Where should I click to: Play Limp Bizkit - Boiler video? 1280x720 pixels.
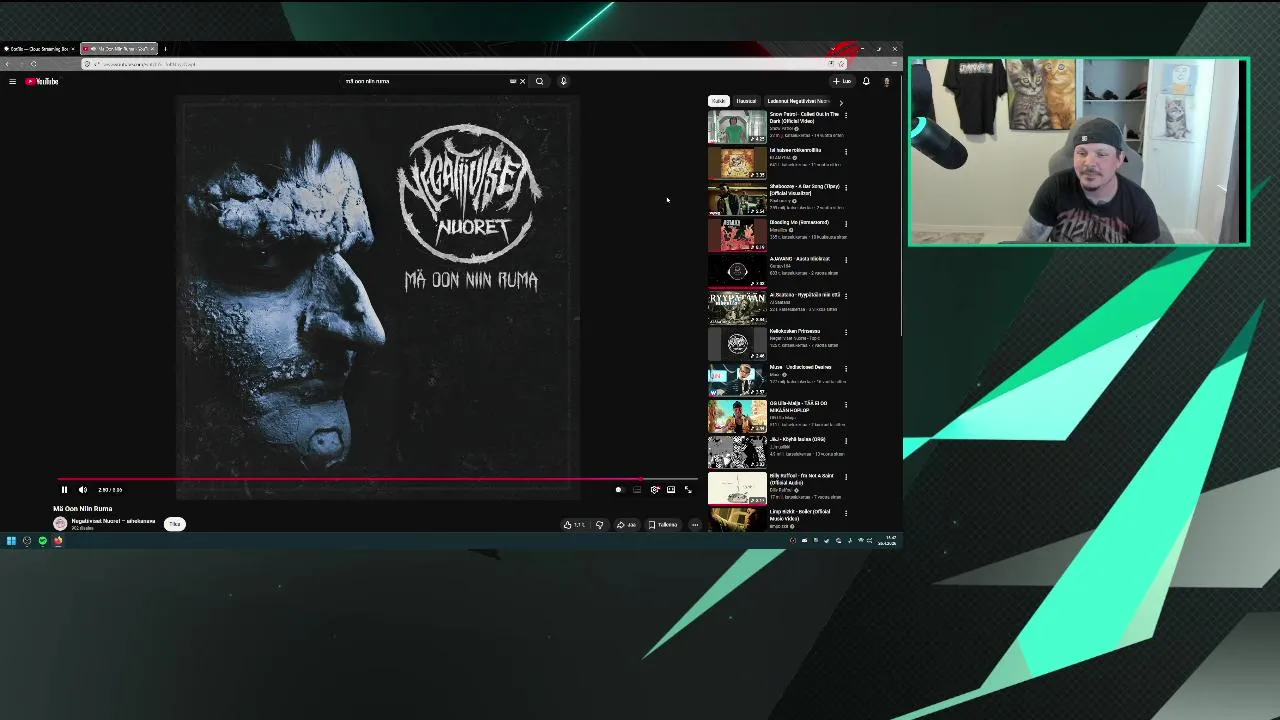pyautogui.click(x=737, y=518)
